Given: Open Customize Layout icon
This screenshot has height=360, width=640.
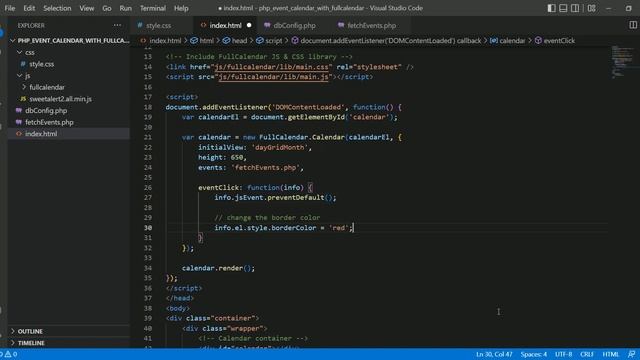Looking at the screenshot, I should tap(591, 8).
